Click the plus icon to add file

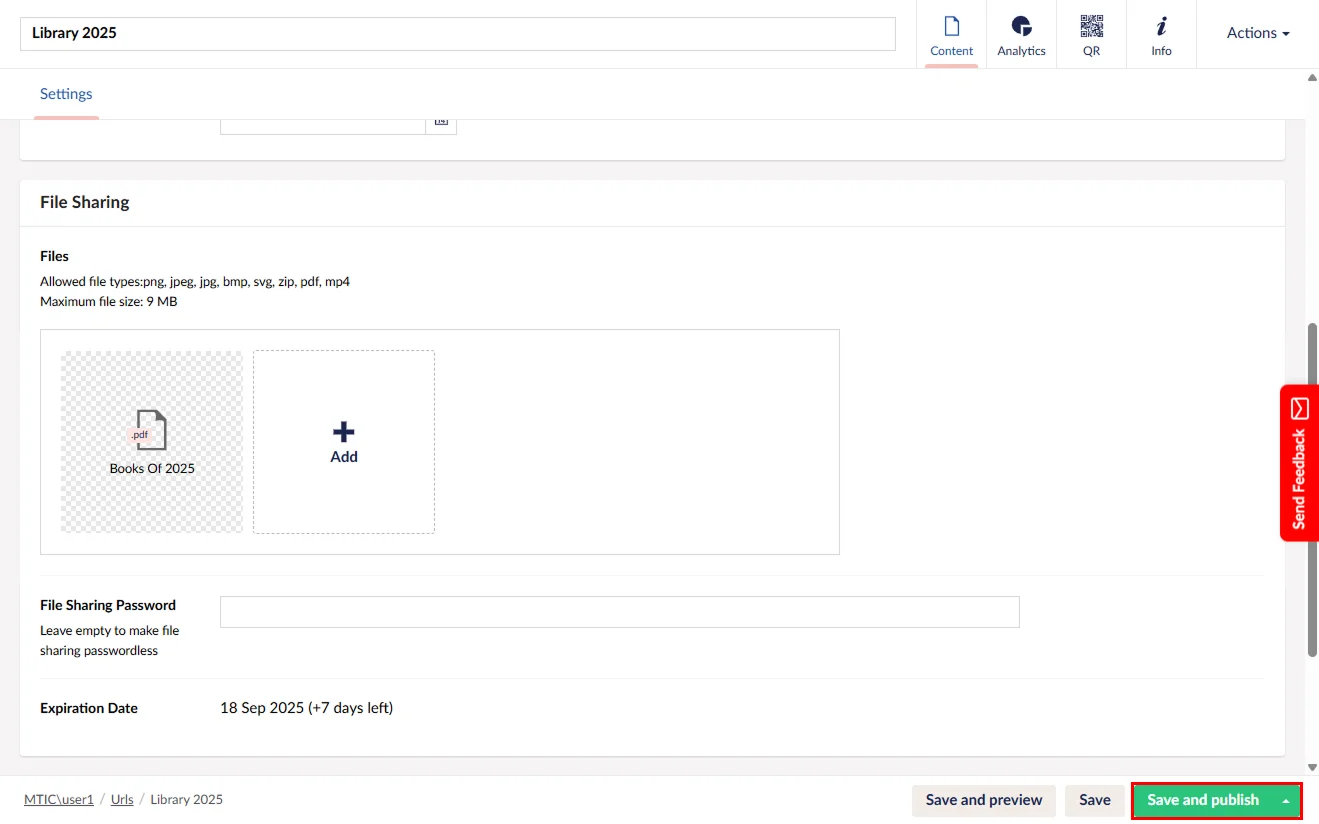[x=344, y=432]
